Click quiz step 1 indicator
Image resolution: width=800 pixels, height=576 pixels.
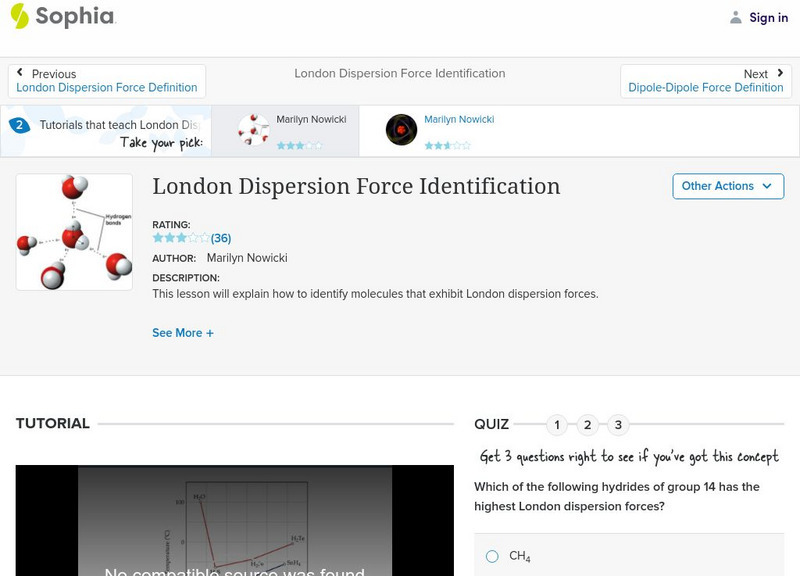click(557, 424)
